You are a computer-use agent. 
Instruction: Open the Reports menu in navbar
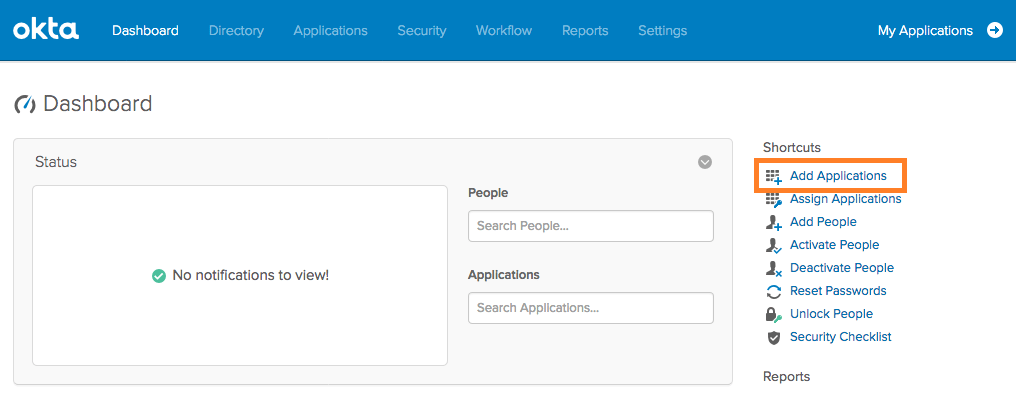[x=585, y=30]
